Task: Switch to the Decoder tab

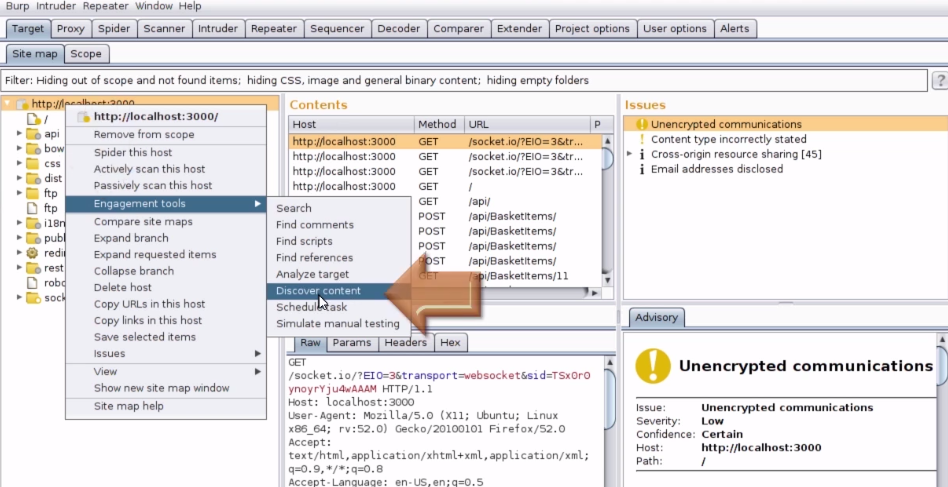Action: point(398,28)
